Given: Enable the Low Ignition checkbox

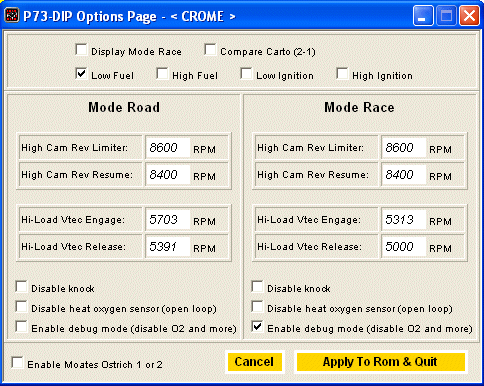Looking at the screenshot, I should [246, 74].
